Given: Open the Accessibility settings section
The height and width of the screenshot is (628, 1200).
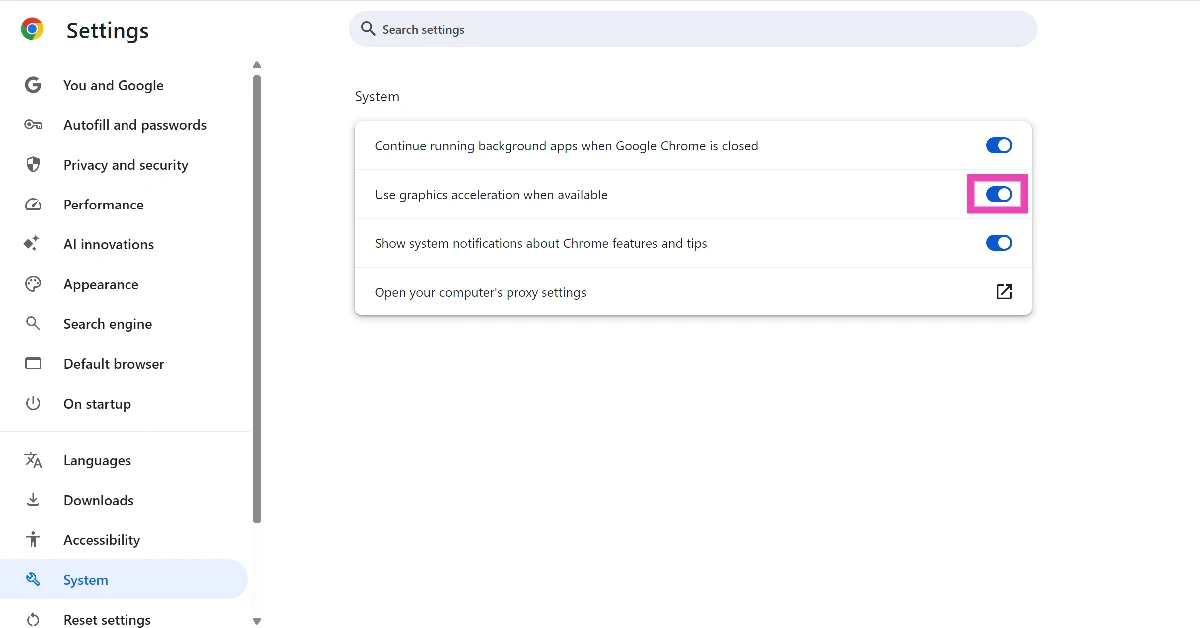Looking at the screenshot, I should coord(100,540).
